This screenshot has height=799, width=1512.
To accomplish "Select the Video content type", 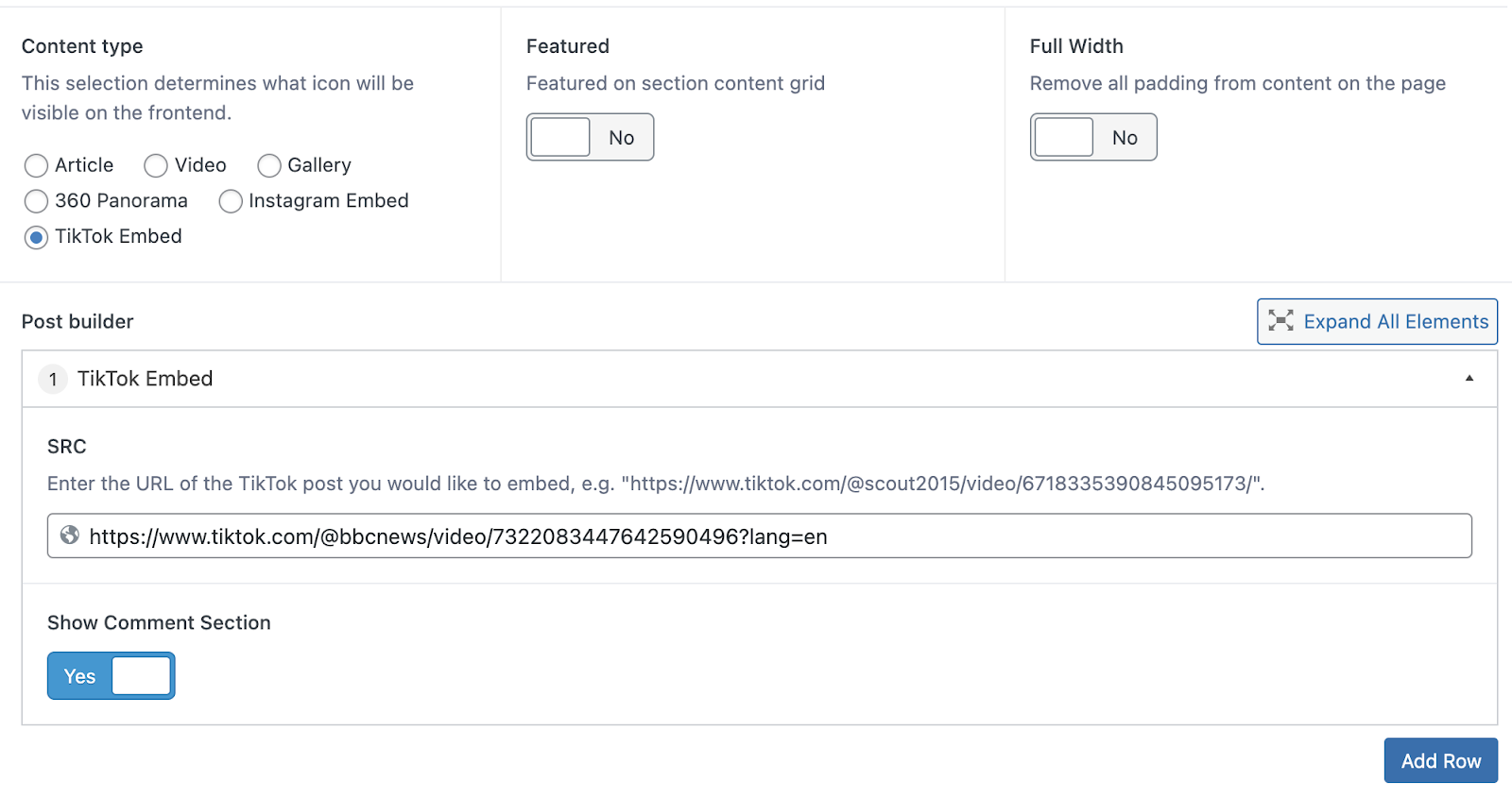I will click(x=156, y=166).
